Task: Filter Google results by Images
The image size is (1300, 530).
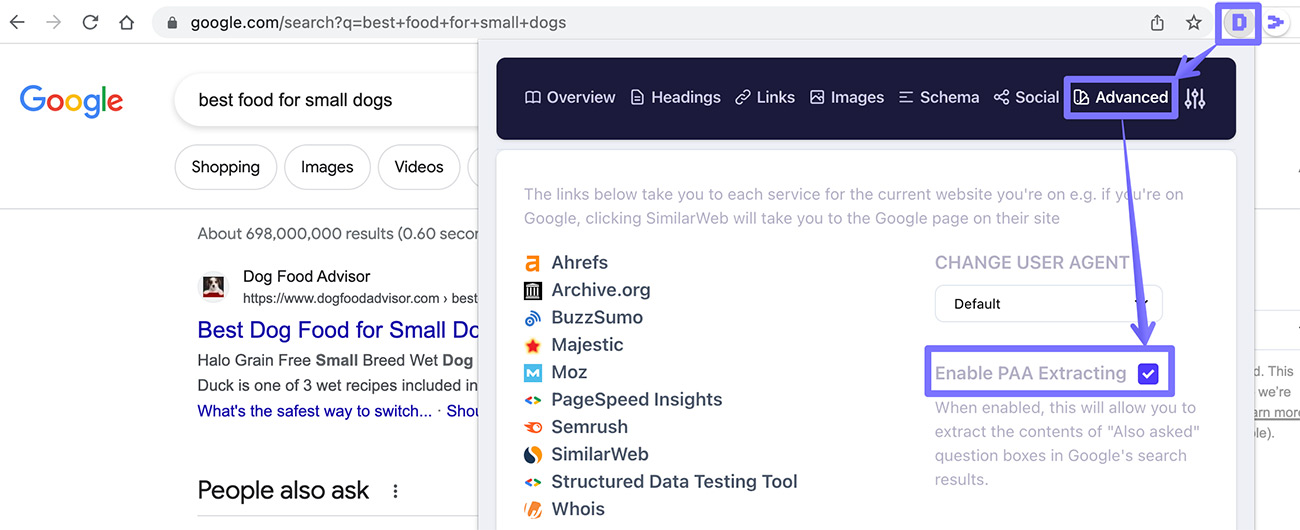Action: tap(327, 167)
